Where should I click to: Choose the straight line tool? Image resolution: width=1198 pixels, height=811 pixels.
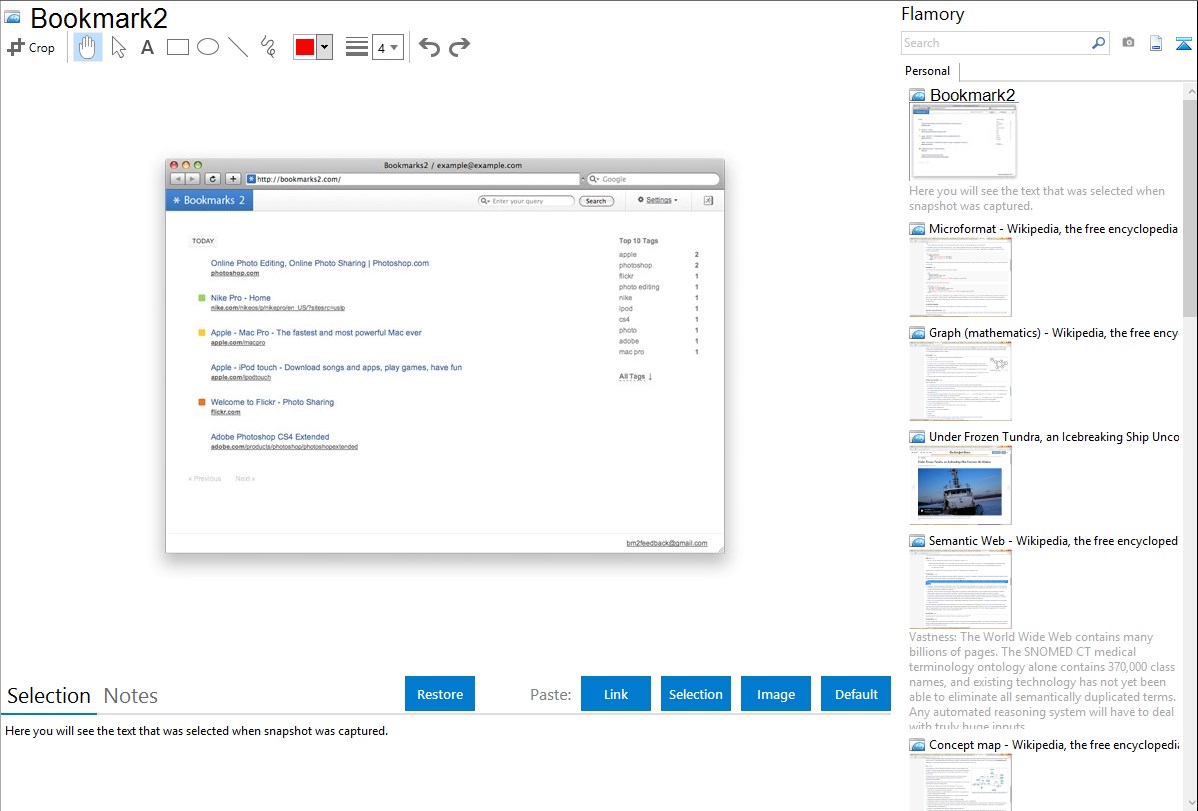point(238,47)
